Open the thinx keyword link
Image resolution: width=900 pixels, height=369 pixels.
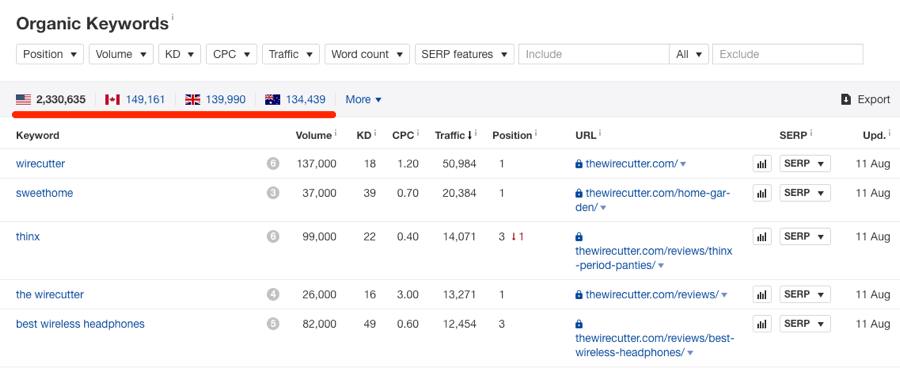tap(28, 236)
